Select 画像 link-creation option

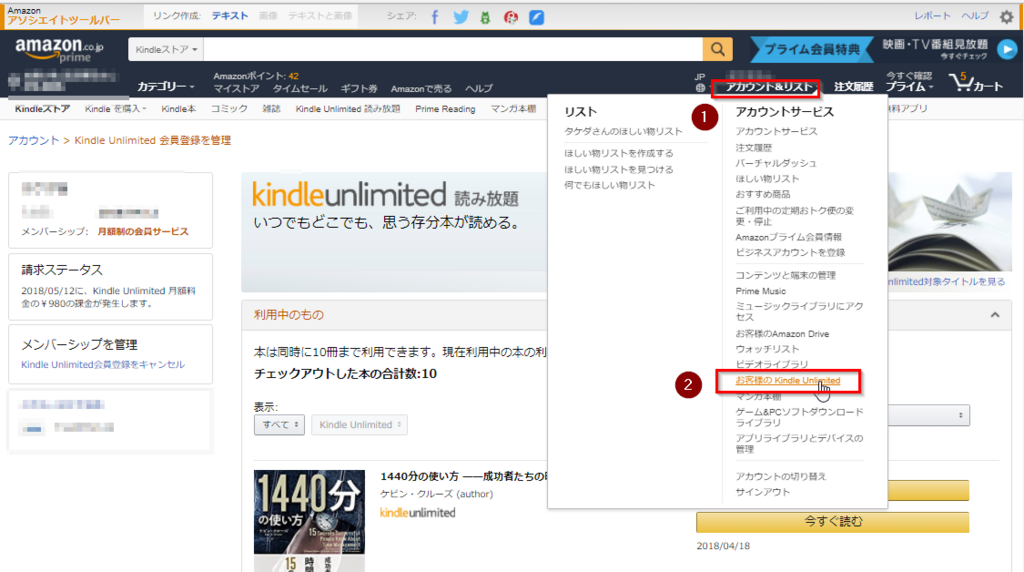(x=268, y=16)
